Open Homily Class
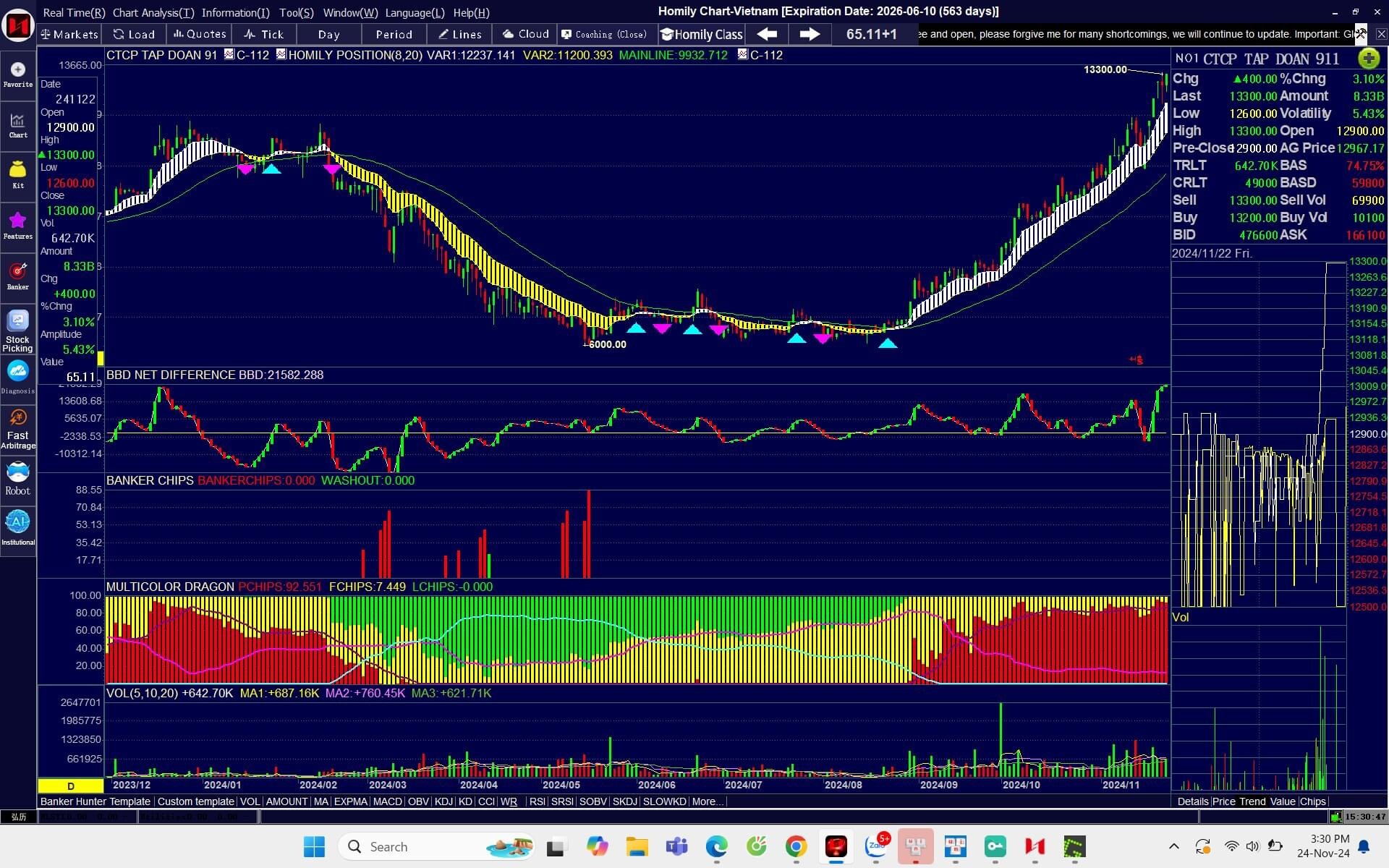1389x868 pixels. [x=702, y=34]
